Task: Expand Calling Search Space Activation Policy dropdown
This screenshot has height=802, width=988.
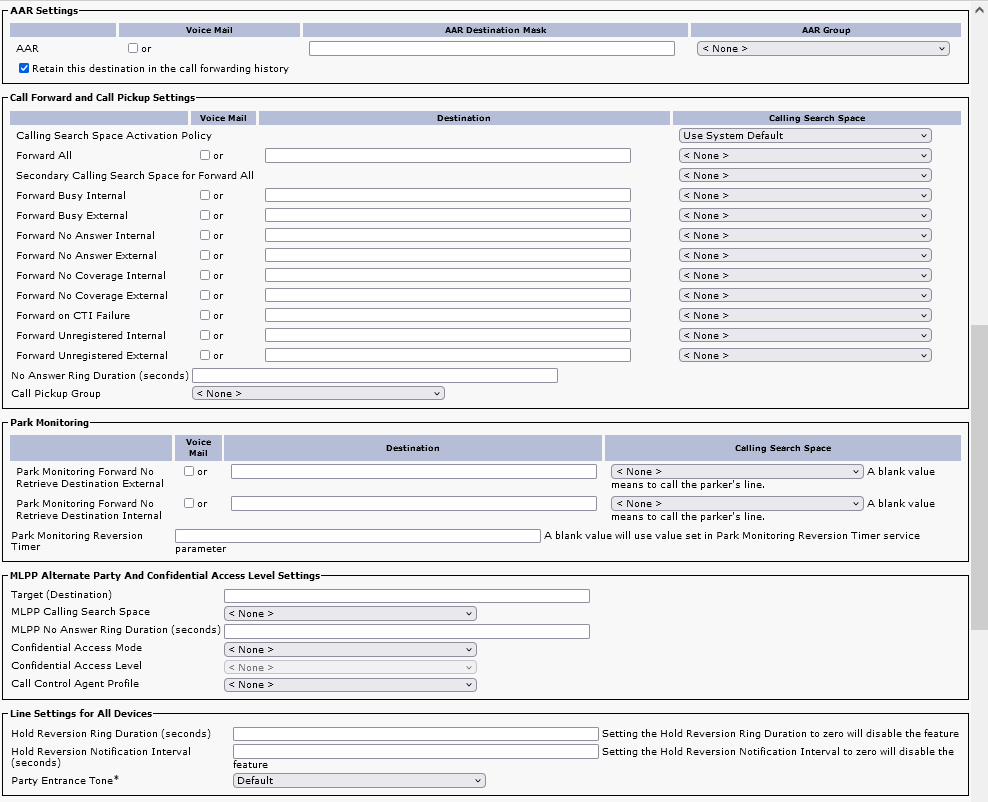Action: tap(804, 136)
